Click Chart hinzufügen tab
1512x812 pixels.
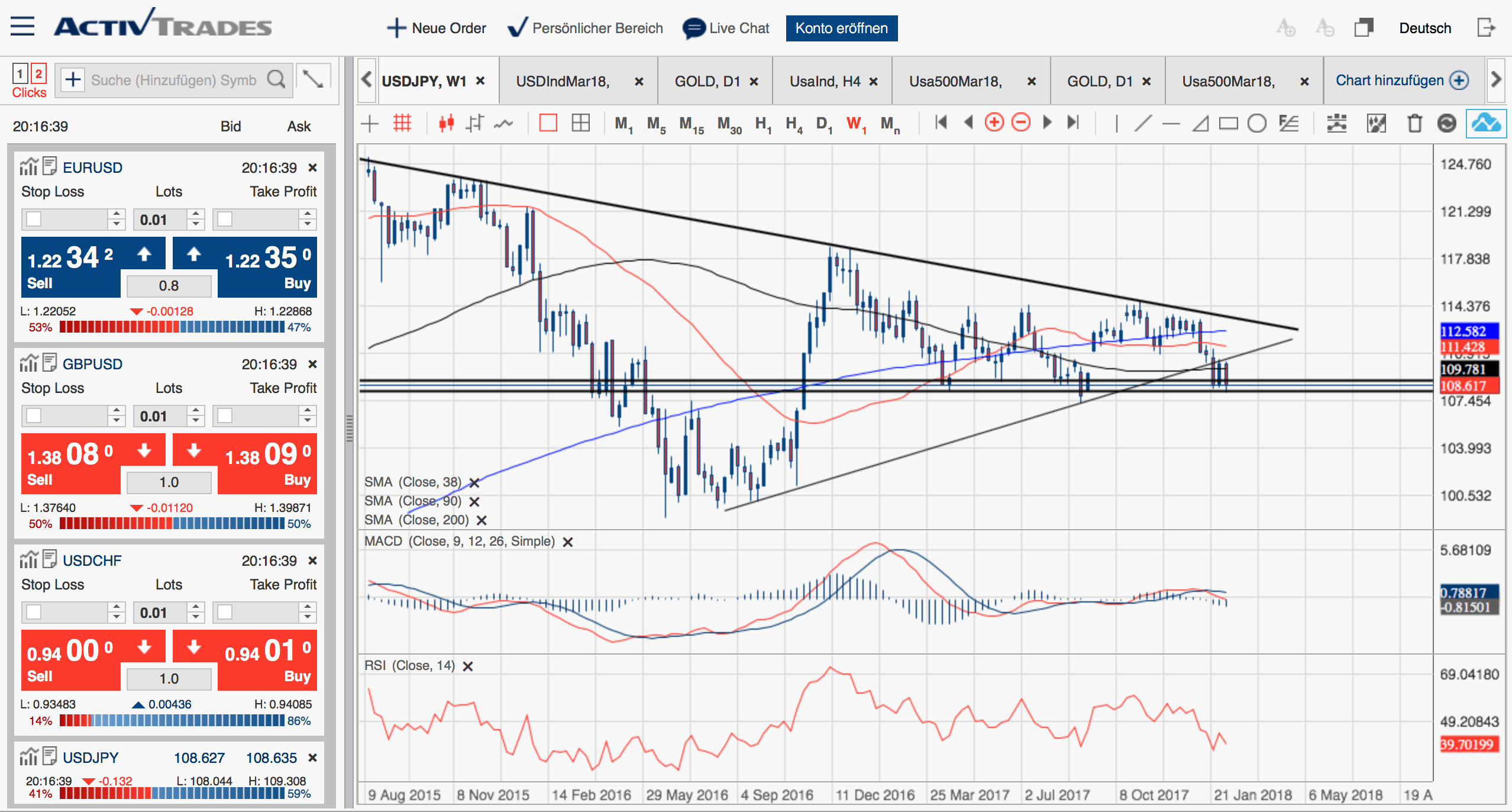point(1402,80)
